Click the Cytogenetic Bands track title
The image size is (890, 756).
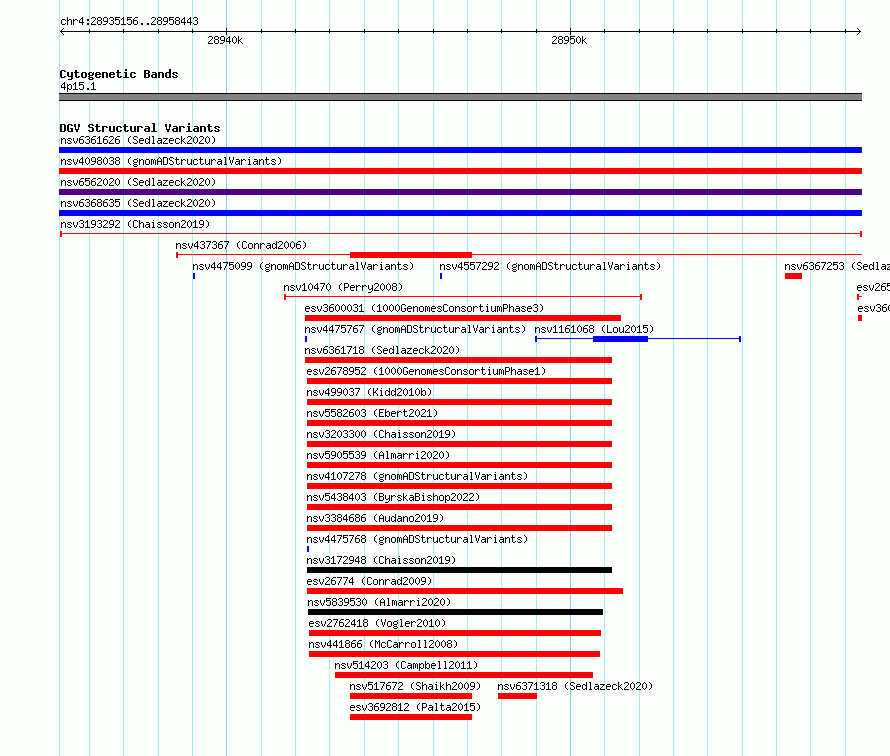tap(119, 74)
